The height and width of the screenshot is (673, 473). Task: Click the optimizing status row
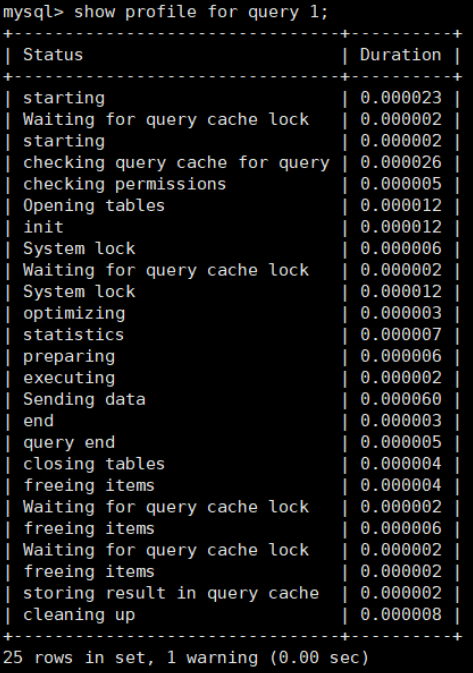[x=232, y=313]
